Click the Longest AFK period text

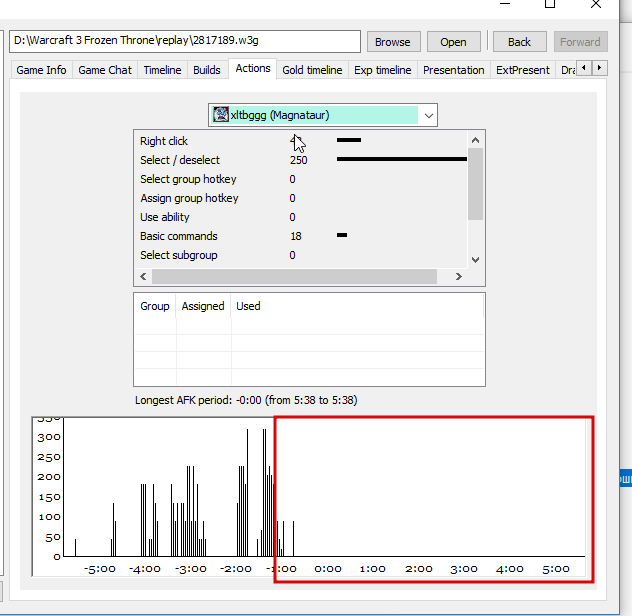(246, 400)
